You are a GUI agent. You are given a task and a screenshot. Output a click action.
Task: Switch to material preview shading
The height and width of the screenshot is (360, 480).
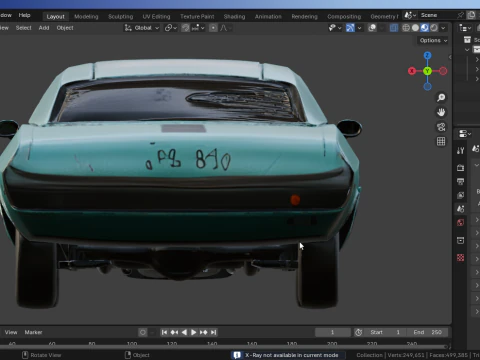[x=424, y=28]
